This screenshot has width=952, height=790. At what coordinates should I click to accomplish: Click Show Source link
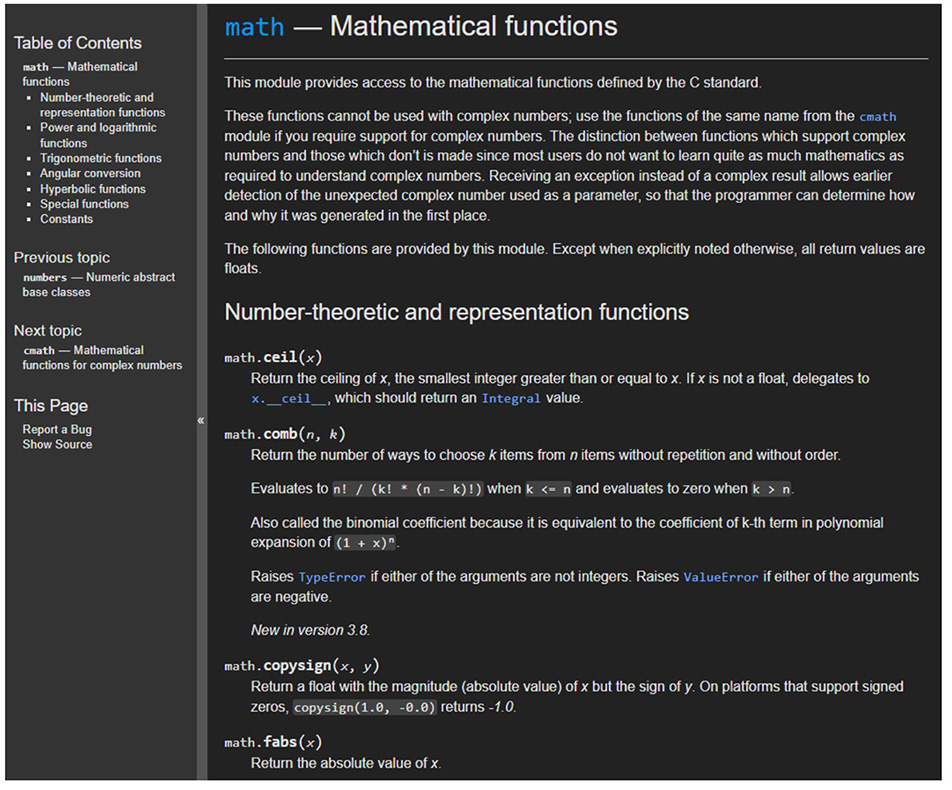(57, 444)
